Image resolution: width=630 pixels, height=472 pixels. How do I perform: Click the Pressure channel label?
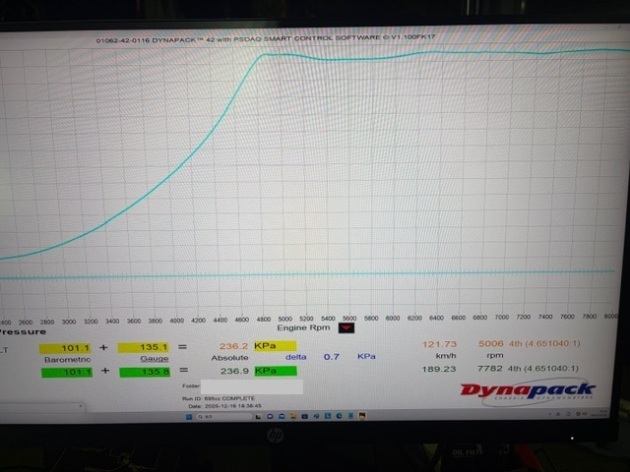pyautogui.click(x=23, y=331)
